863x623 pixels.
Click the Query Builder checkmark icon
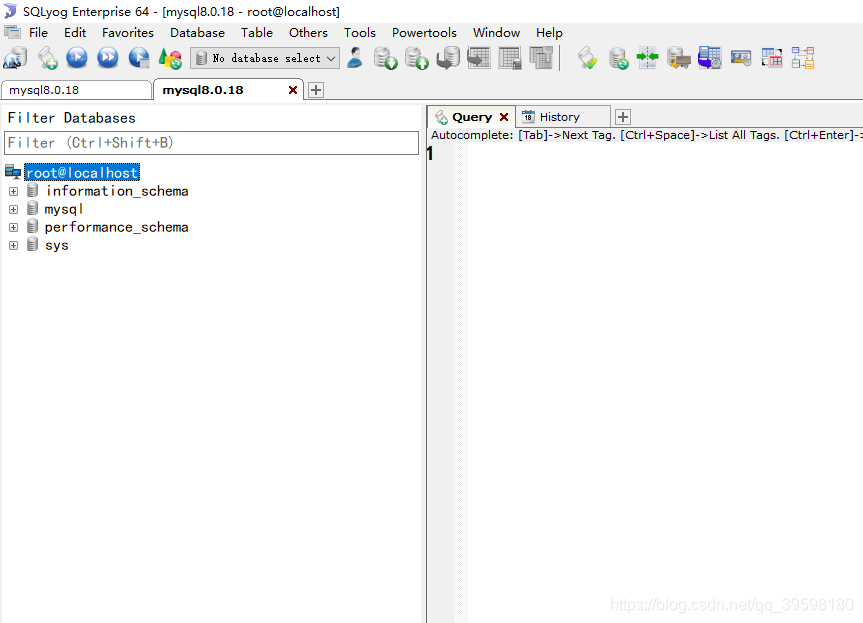click(x=587, y=58)
